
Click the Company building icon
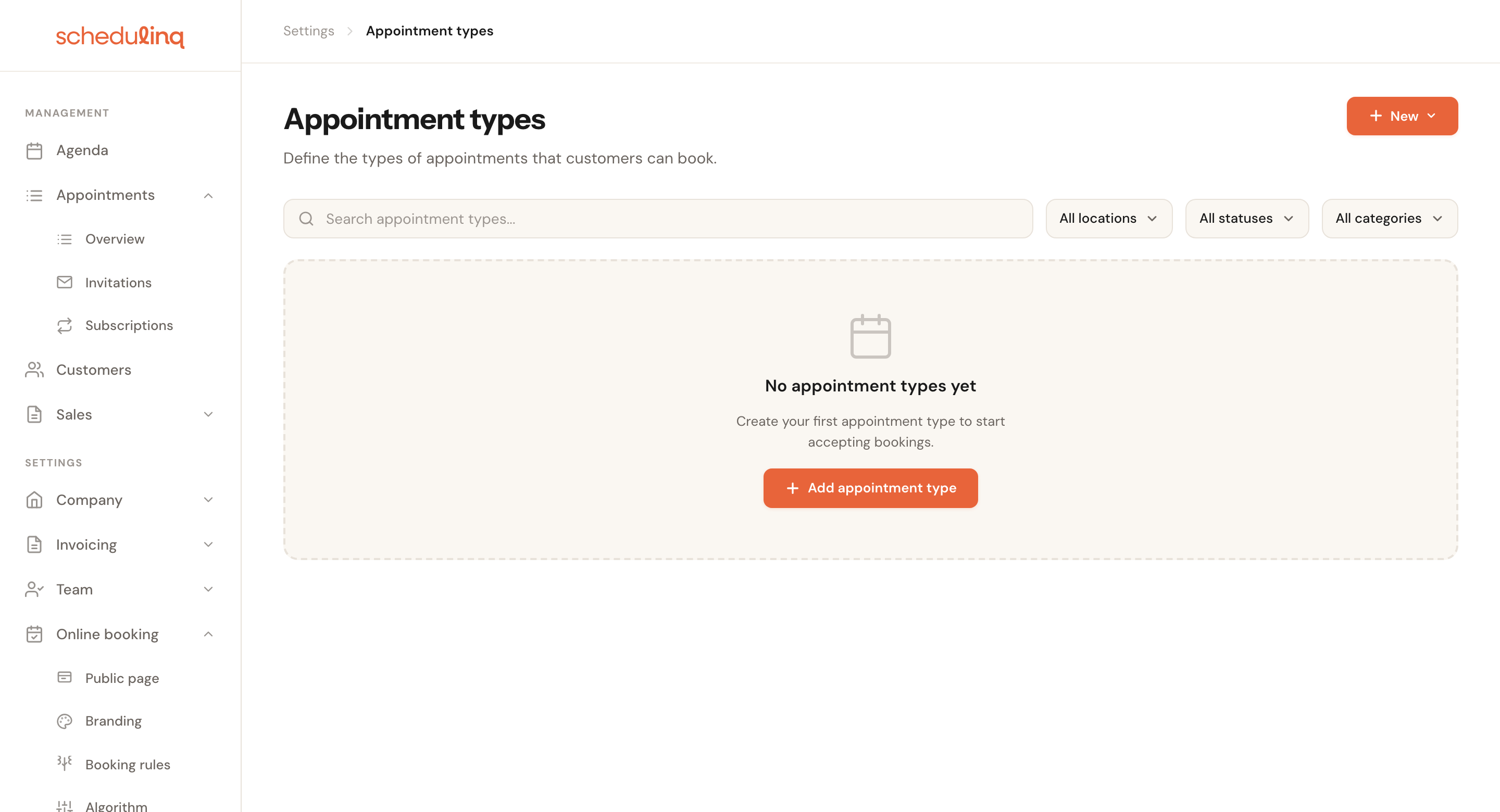click(x=34, y=500)
